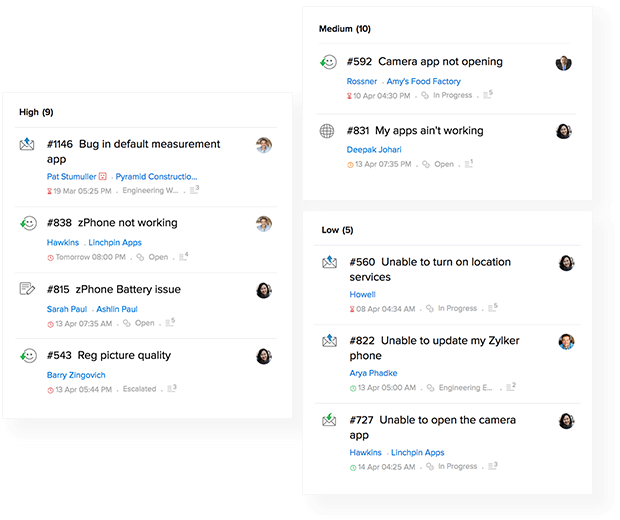The image size is (620, 520).
Task: Open Linchpin Apps account on ticket #838
Action: tap(115, 242)
